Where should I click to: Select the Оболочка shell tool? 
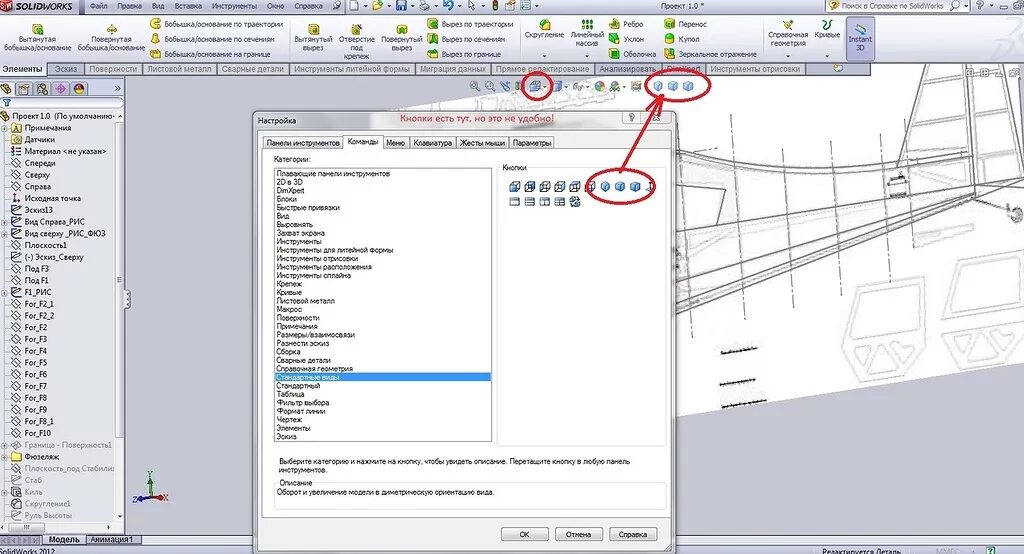pos(632,54)
